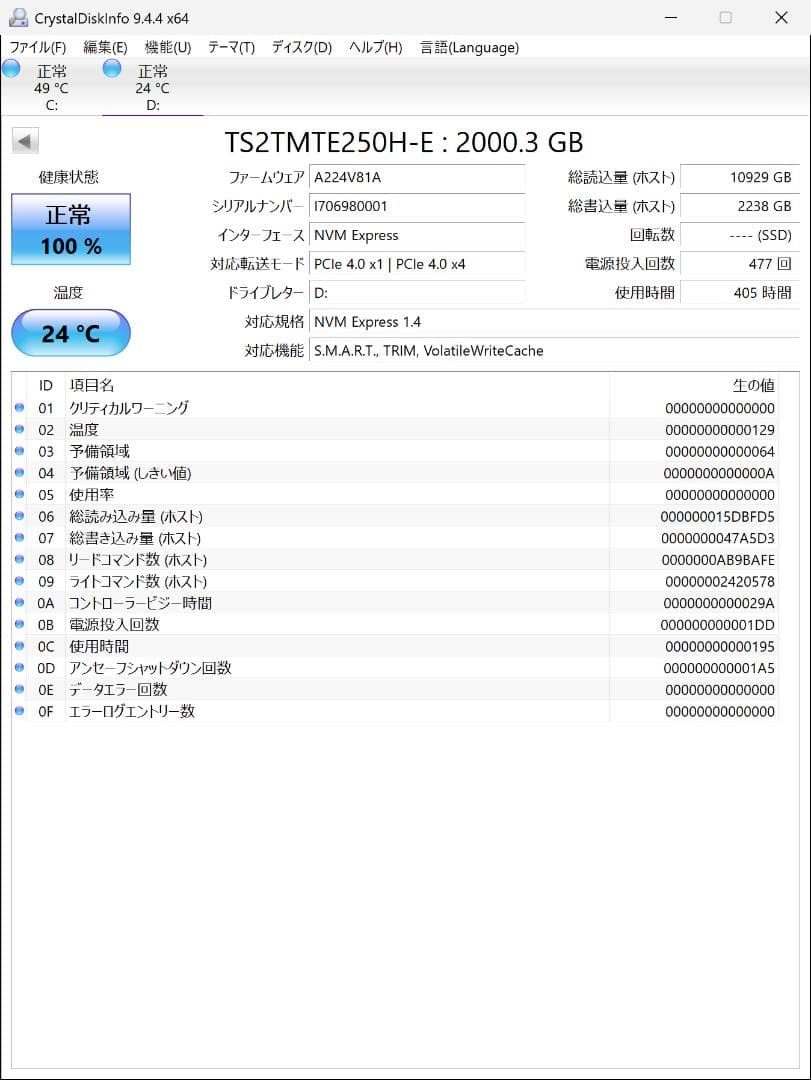Open the ファイル menu
Image resolution: width=811 pixels, height=1080 pixels.
tap(38, 47)
